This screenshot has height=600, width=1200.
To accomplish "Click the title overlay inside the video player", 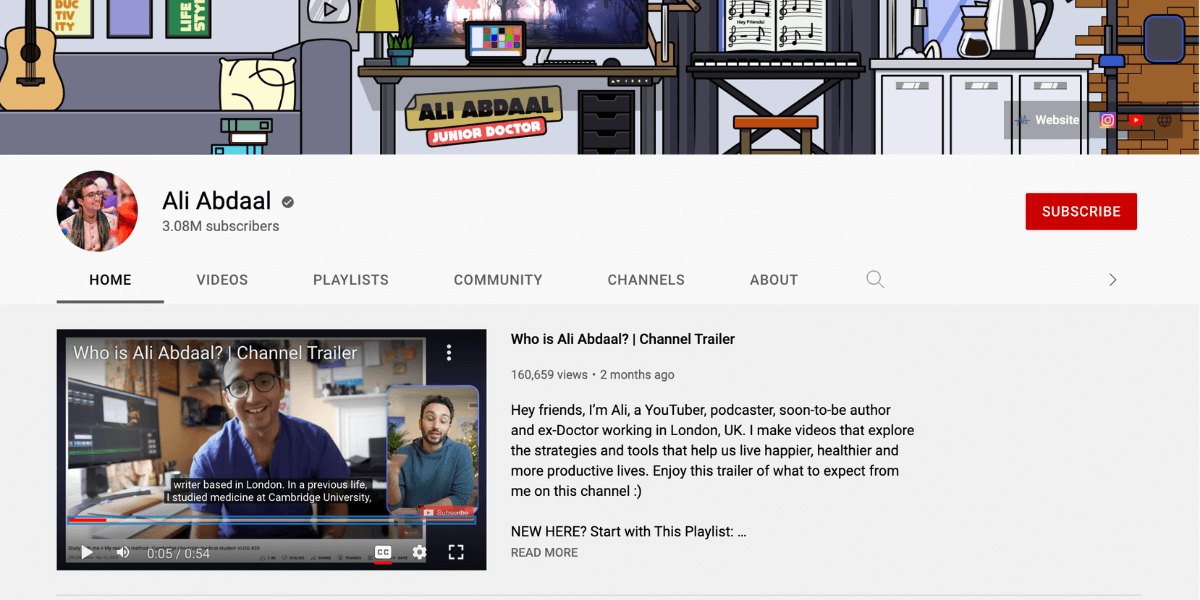I will click(x=215, y=352).
